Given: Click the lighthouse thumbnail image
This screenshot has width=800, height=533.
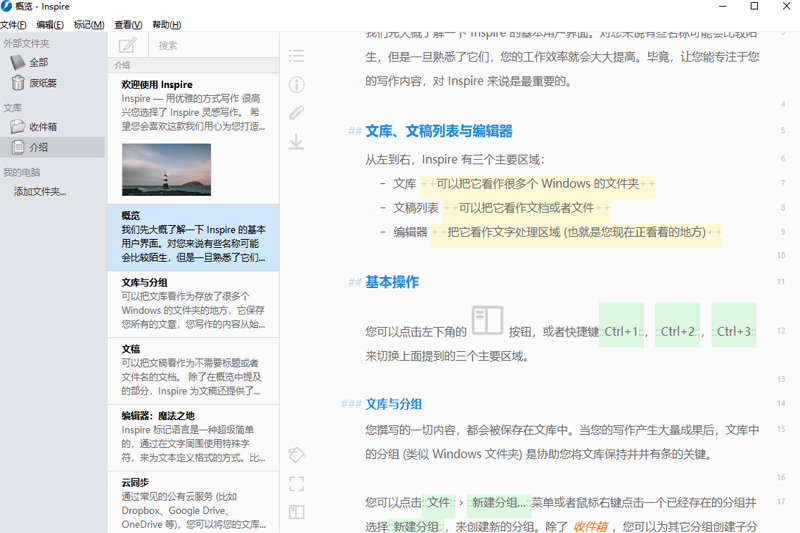Looking at the screenshot, I should [166, 169].
